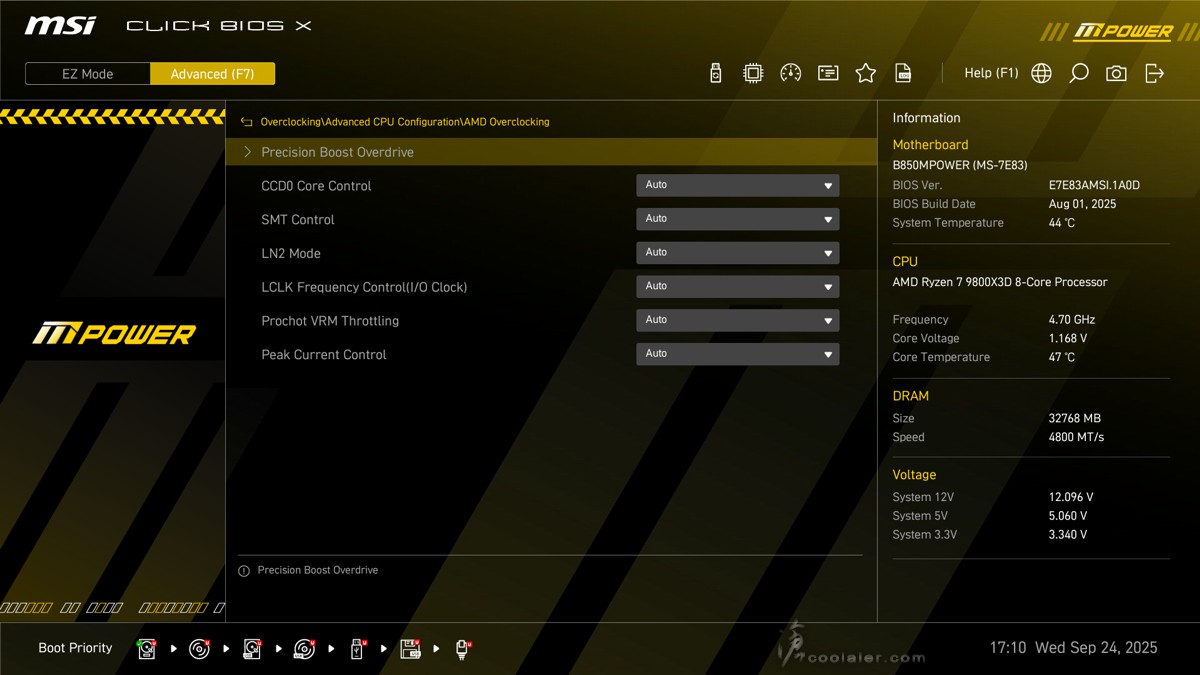The width and height of the screenshot is (1200, 675).
Task: Open the Peak Current Control dropdown
Action: pyautogui.click(x=738, y=354)
